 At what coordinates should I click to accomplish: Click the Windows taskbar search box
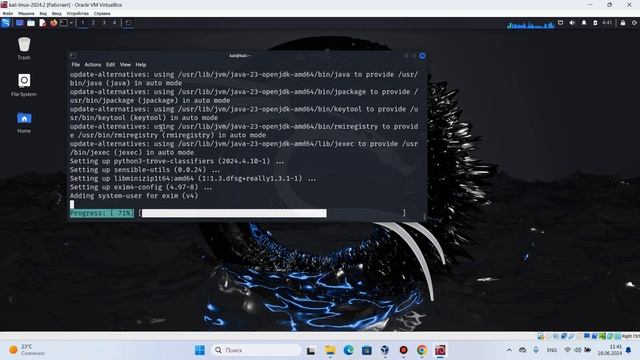coord(256,350)
